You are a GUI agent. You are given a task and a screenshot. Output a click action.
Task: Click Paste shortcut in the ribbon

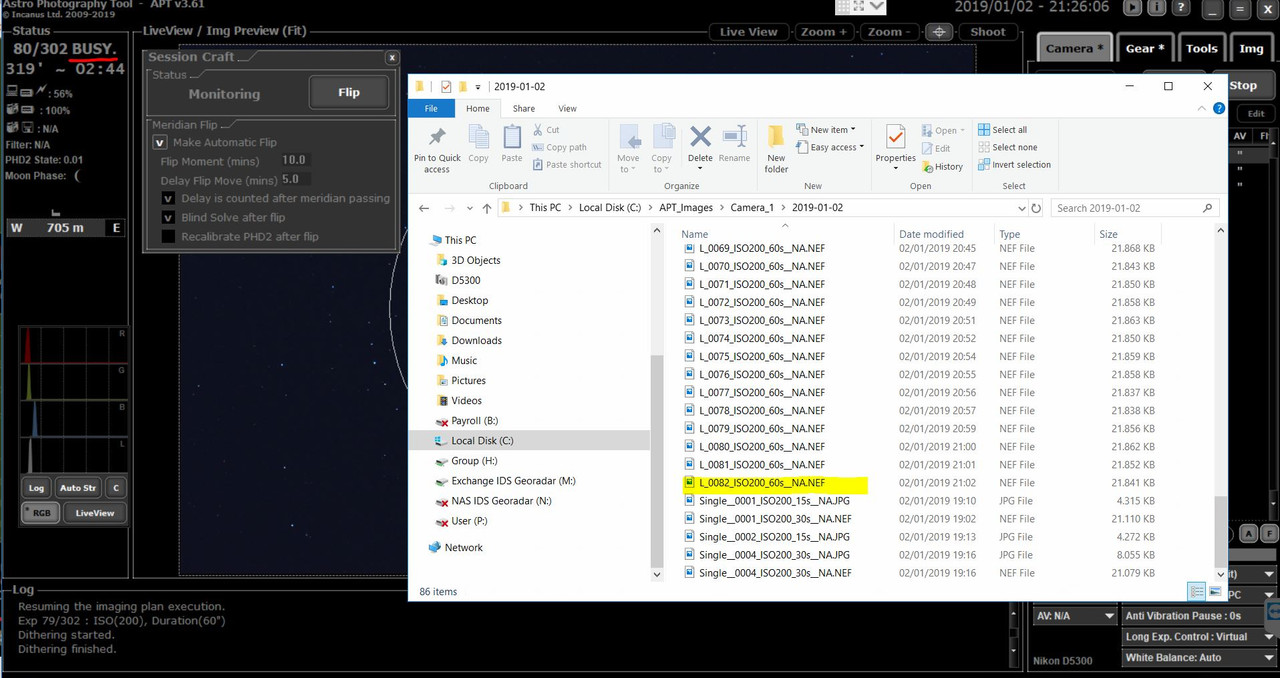tap(566, 165)
